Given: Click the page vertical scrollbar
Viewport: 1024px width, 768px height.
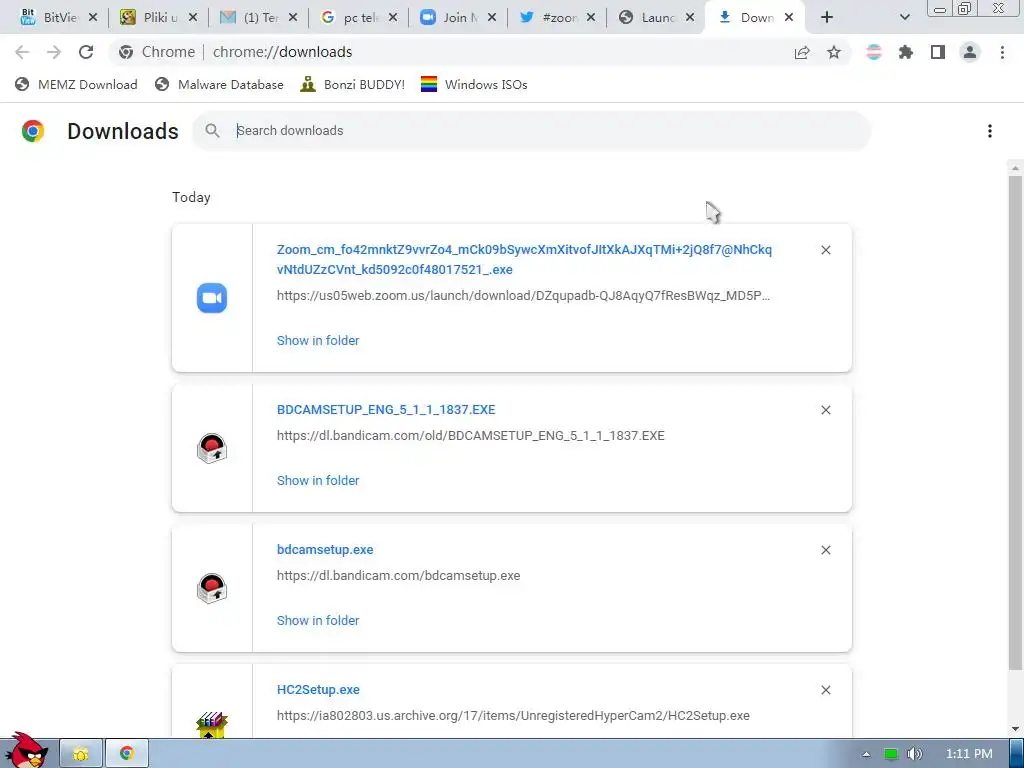Looking at the screenshot, I should (1015, 422).
